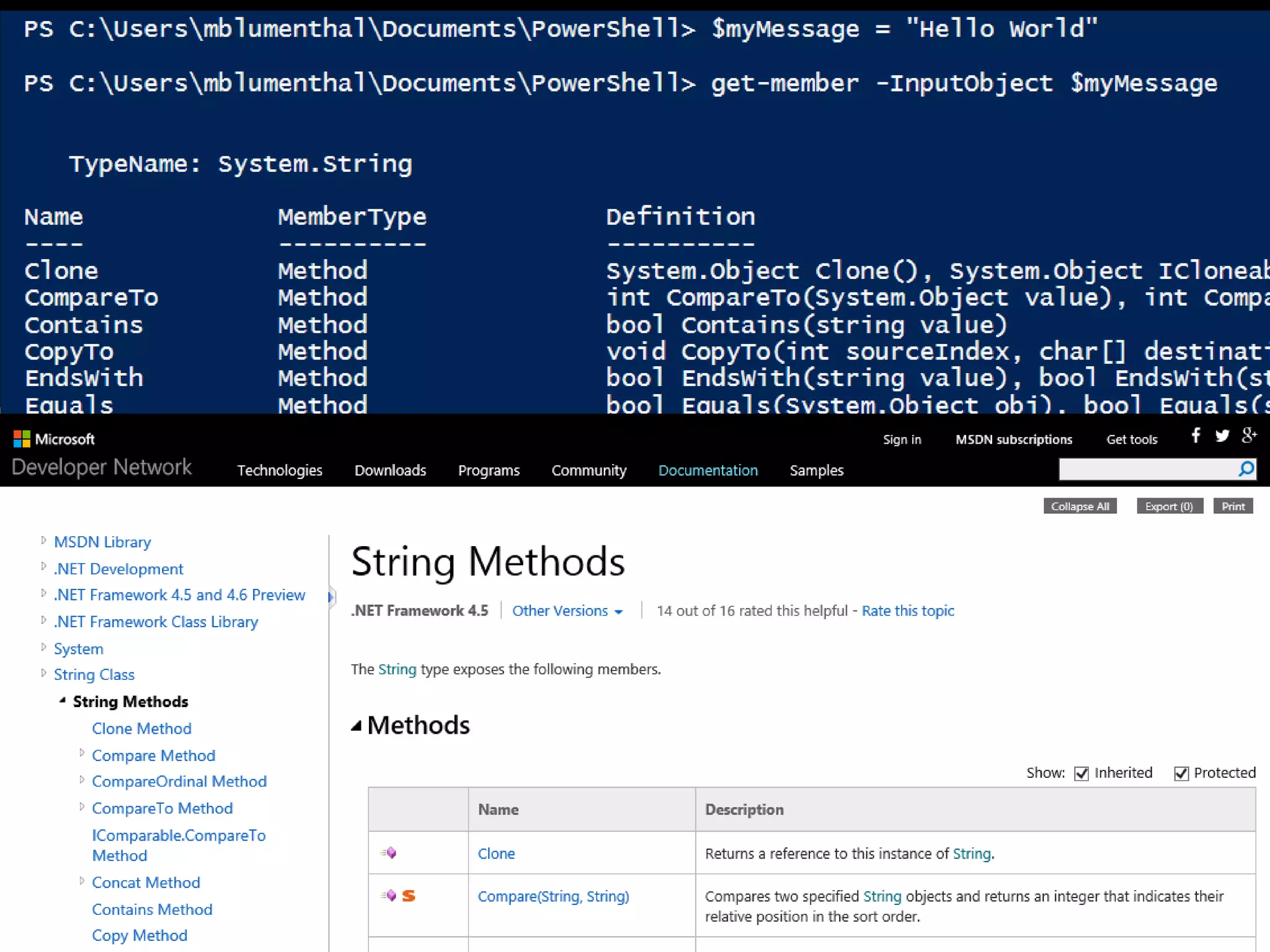Open the Documentation menu tab
This screenshot has height=952, width=1270.
point(708,470)
